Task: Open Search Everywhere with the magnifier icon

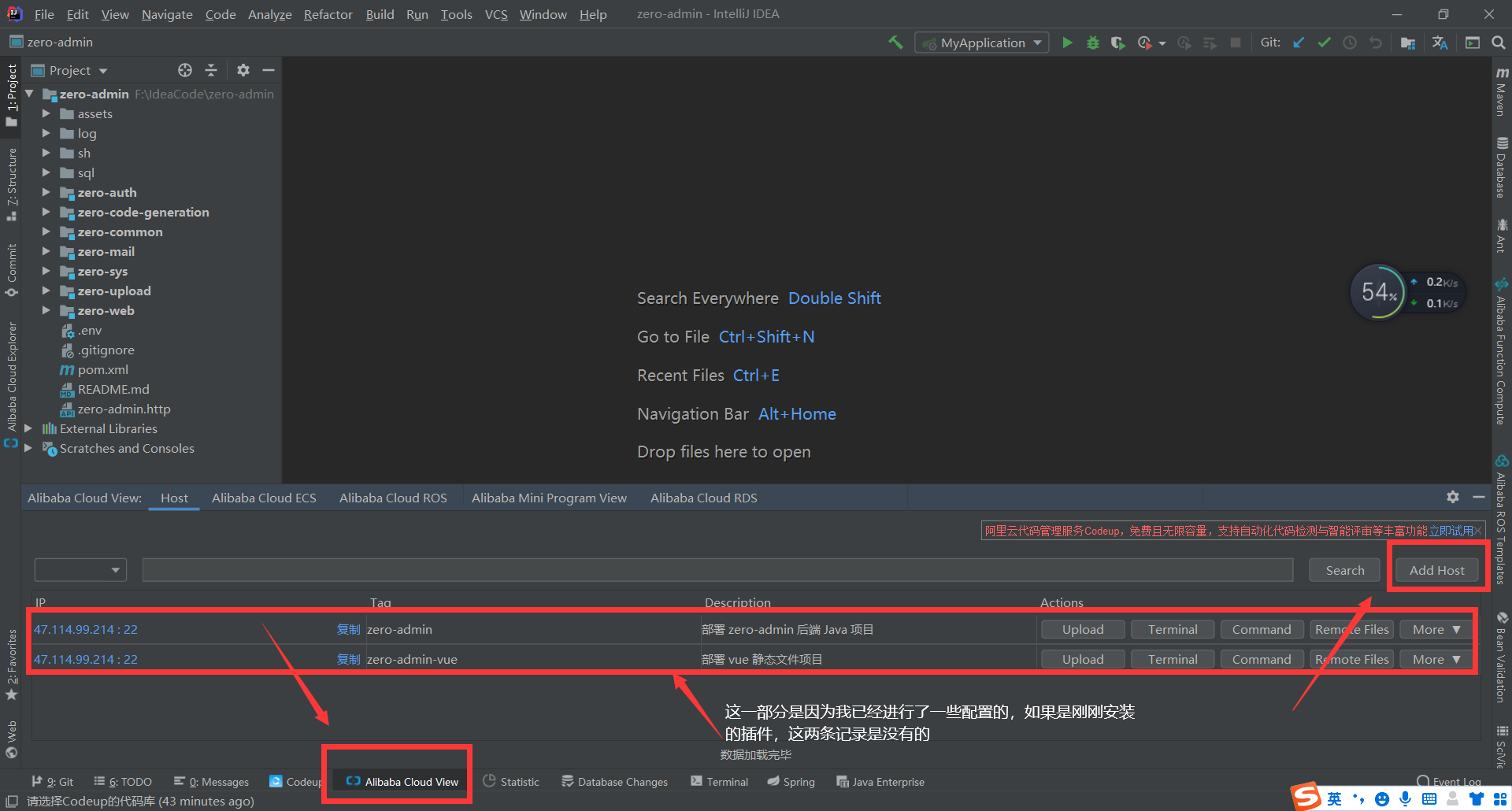Action: (1499, 43)
